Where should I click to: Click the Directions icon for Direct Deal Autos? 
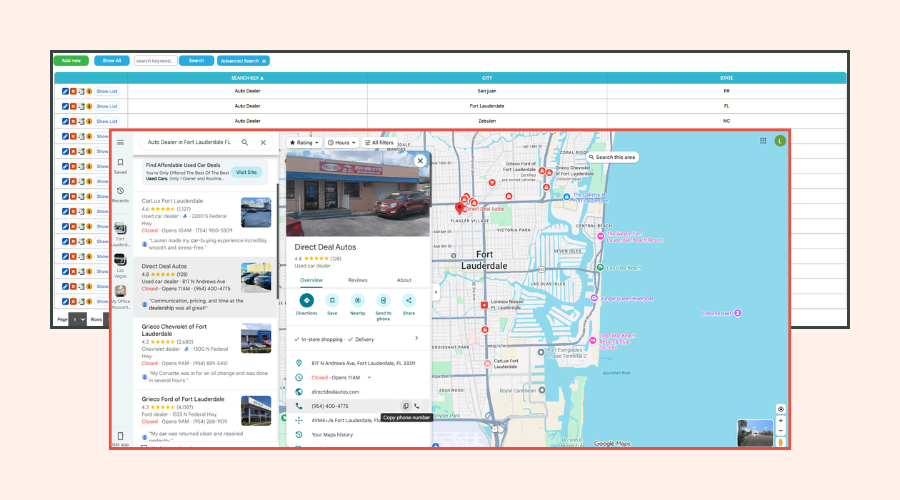[x=307, y=300]
